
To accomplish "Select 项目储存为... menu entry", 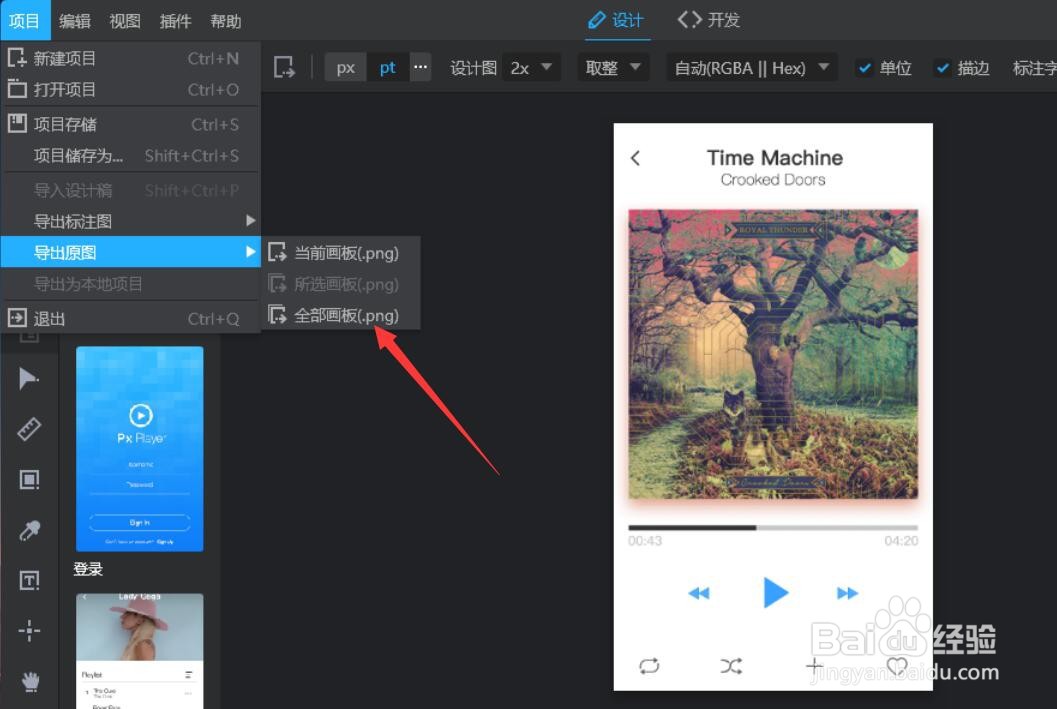I will [x=131, y=156].
